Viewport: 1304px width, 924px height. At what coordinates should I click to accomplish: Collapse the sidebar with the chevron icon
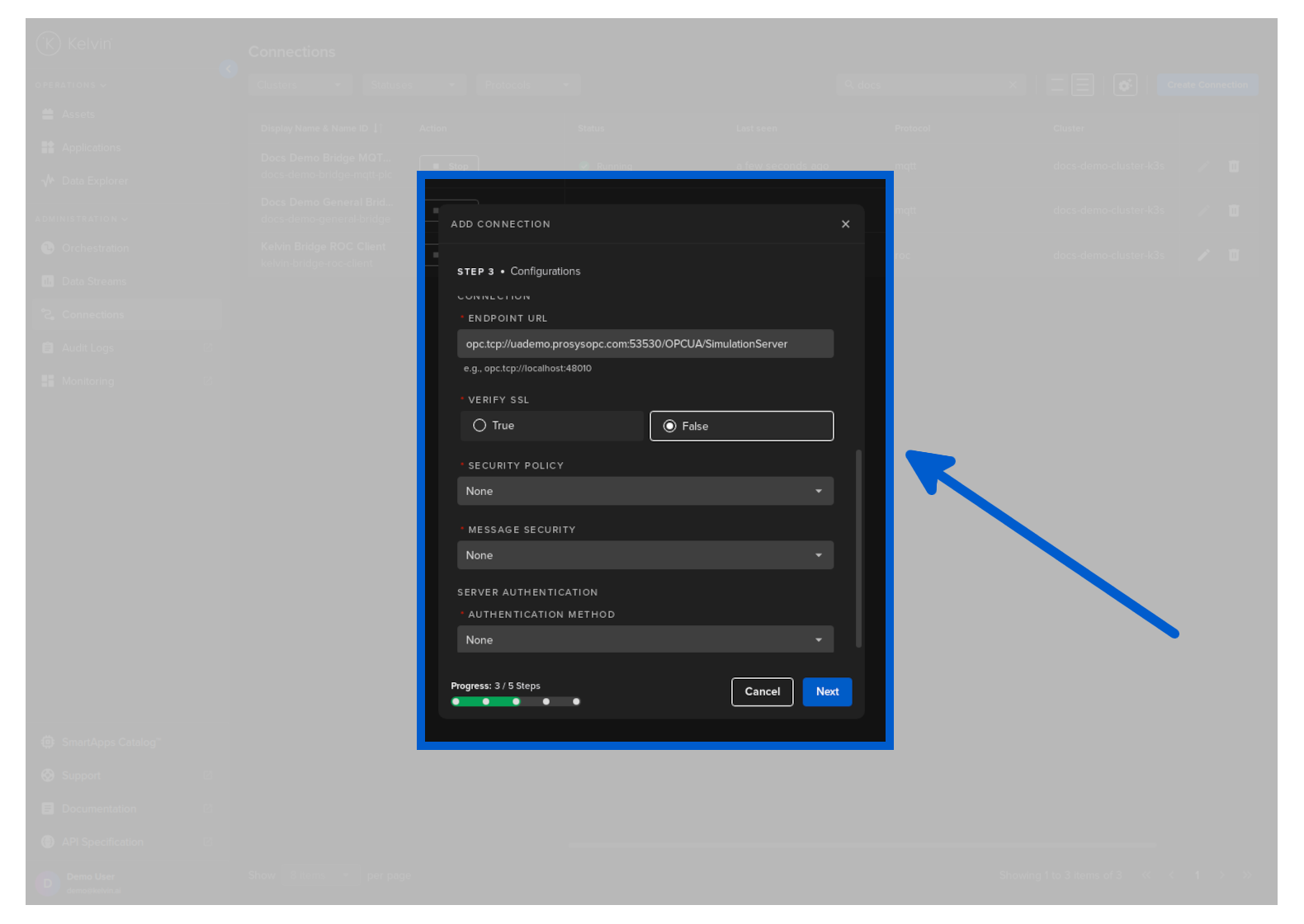229,69
